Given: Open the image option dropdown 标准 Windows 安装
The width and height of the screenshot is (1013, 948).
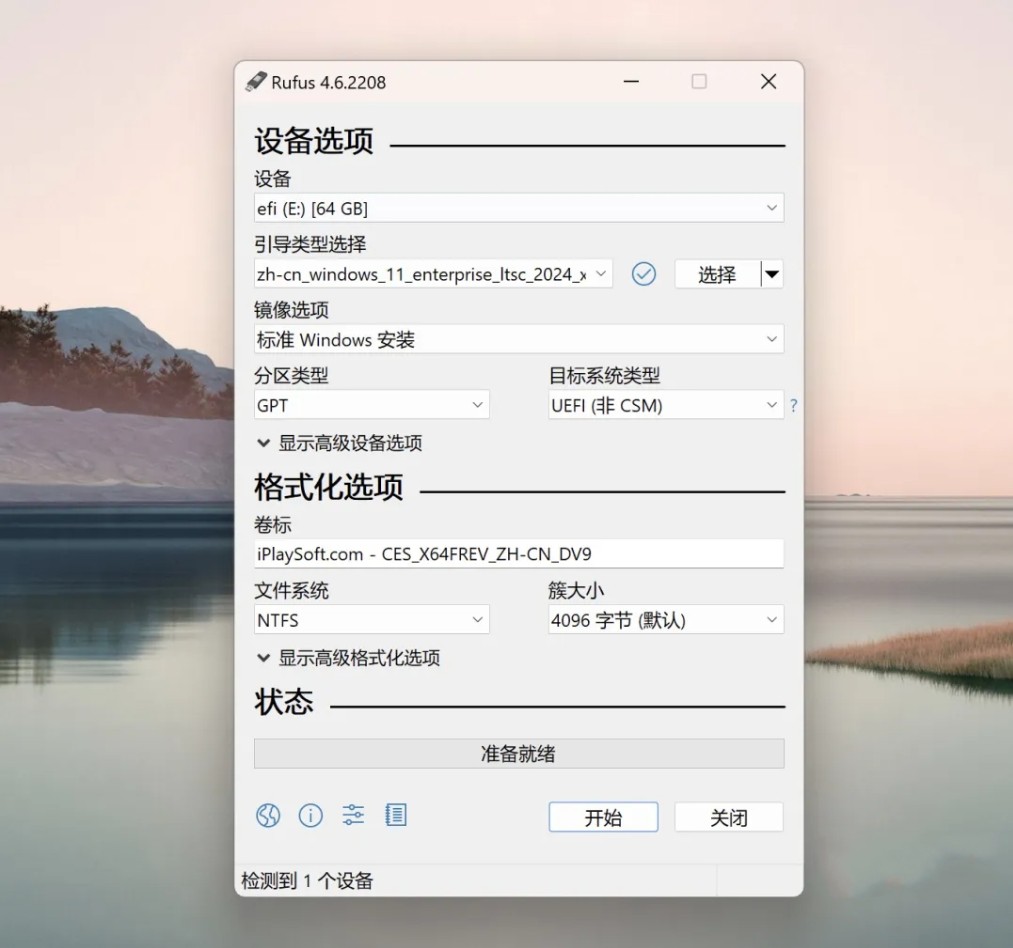Looking at the screenshot, I should coord(519,339).
